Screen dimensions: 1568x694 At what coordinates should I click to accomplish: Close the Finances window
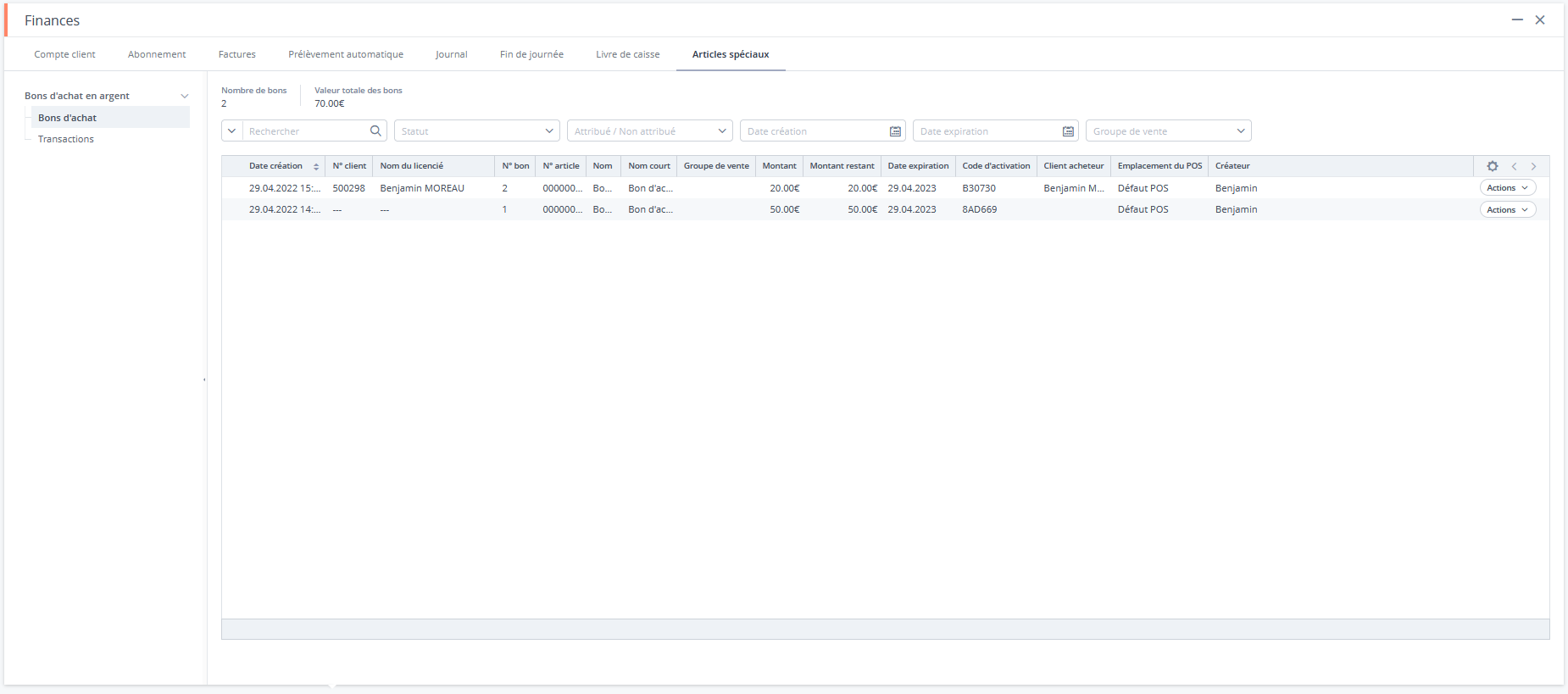pyautogui.click(x=1540, y=19)
